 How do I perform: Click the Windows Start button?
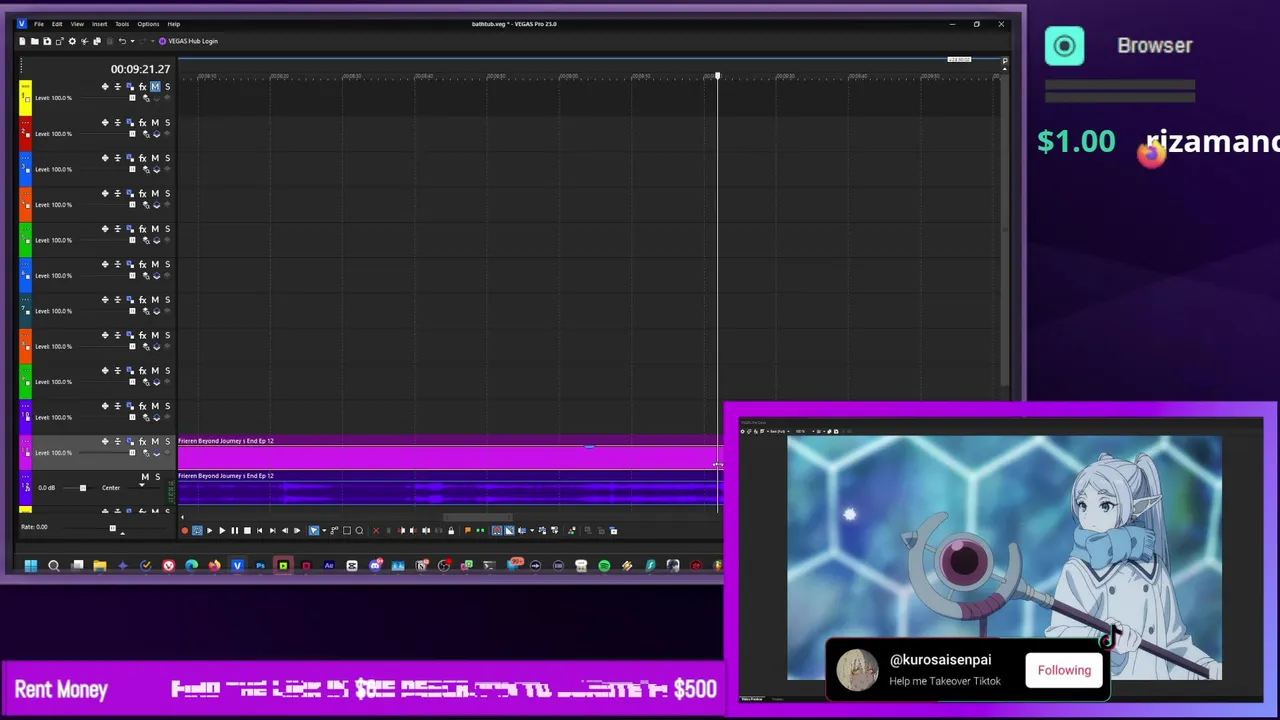pos(31,565)
